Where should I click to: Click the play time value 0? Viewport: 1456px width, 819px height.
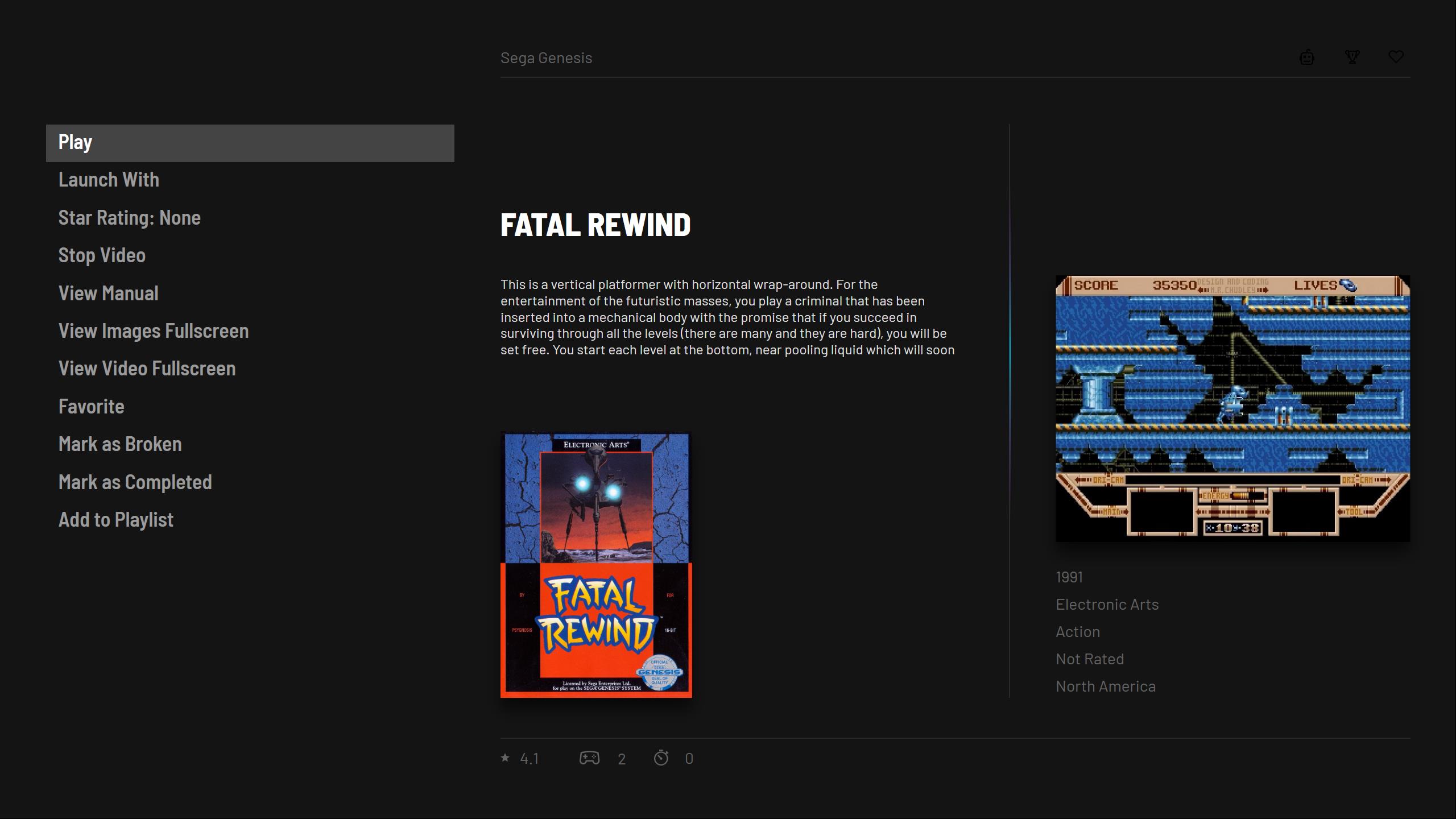click(x=689, y=759)
